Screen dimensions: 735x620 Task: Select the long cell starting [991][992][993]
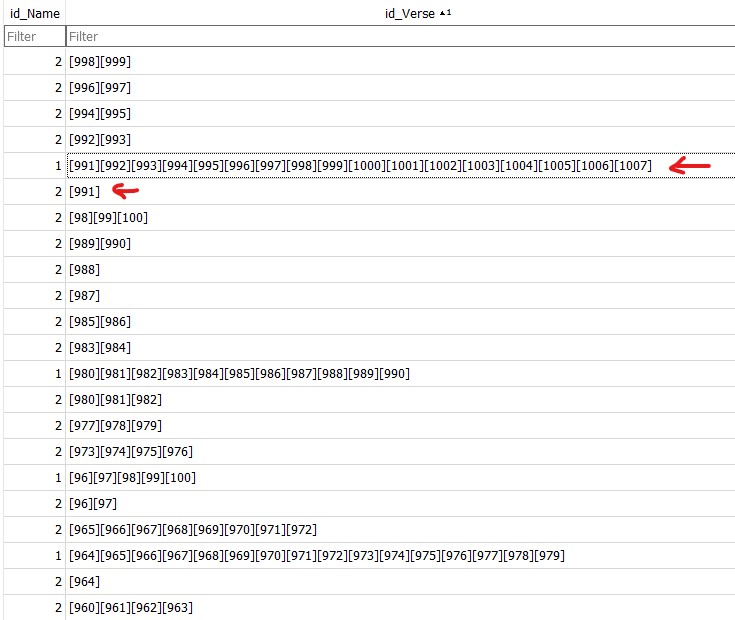pos(401,165)
